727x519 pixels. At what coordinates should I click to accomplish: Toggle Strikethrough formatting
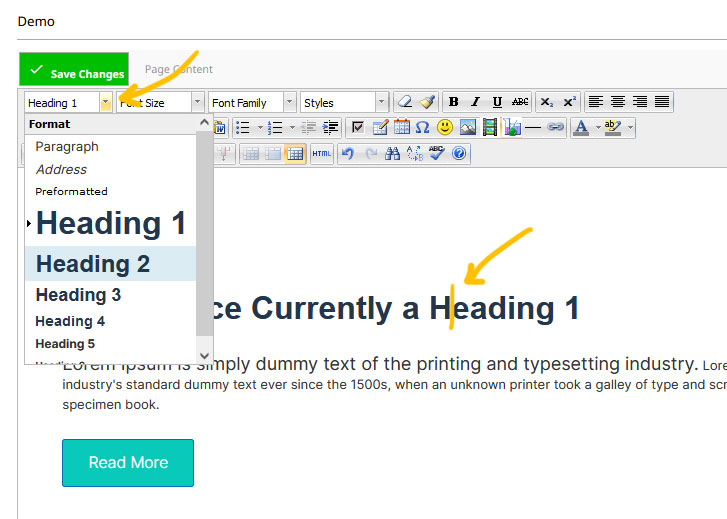point(520,102)
